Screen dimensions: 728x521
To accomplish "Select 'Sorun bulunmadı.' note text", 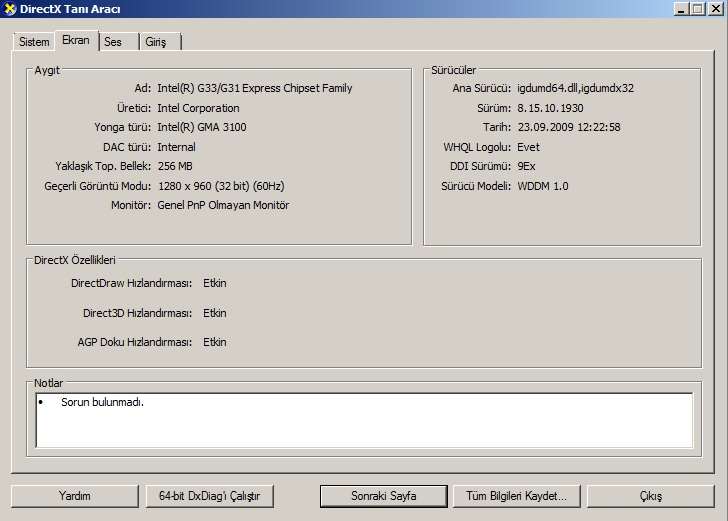I will 103,402.
